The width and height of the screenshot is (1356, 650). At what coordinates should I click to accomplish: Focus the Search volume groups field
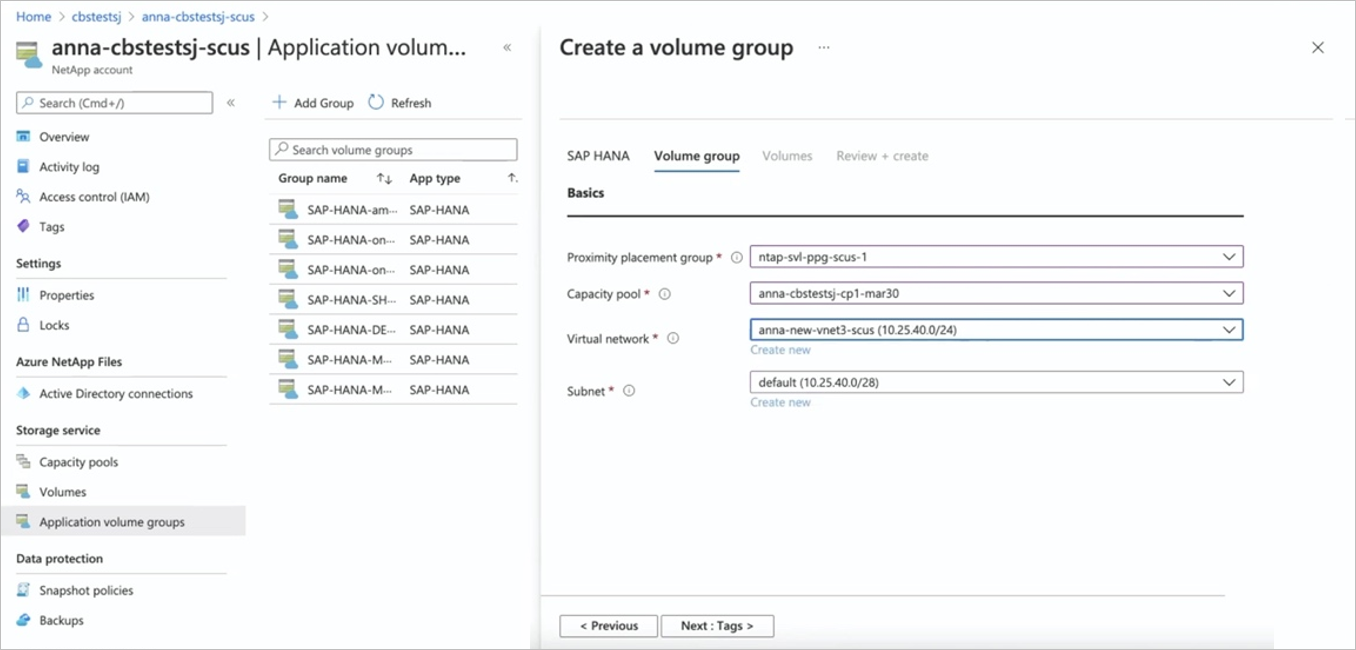pyautogui.click(x=393, y=150)
